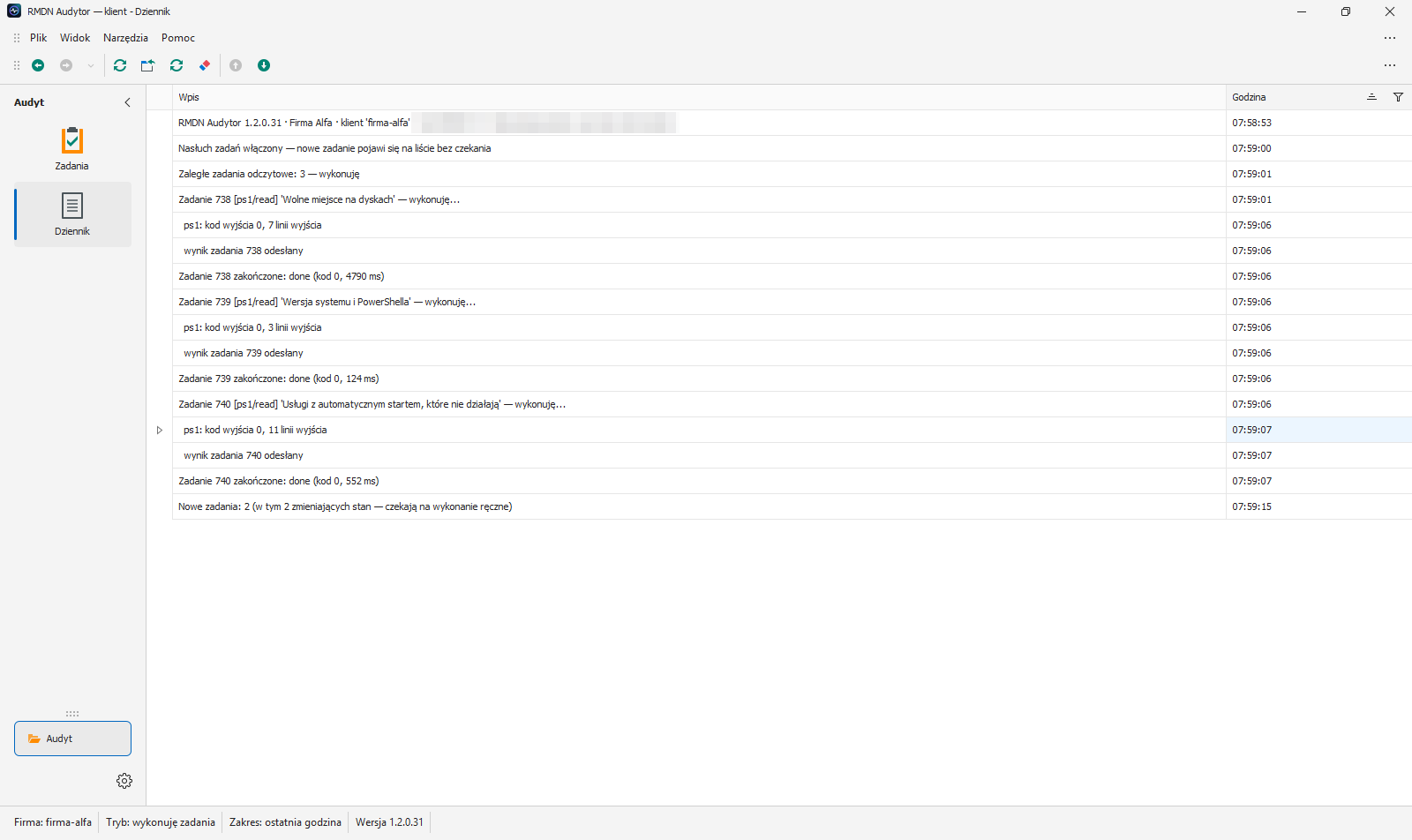Select the Dziennik log panel
This screenshot has width=1412, height=840.
click(72, 214)
